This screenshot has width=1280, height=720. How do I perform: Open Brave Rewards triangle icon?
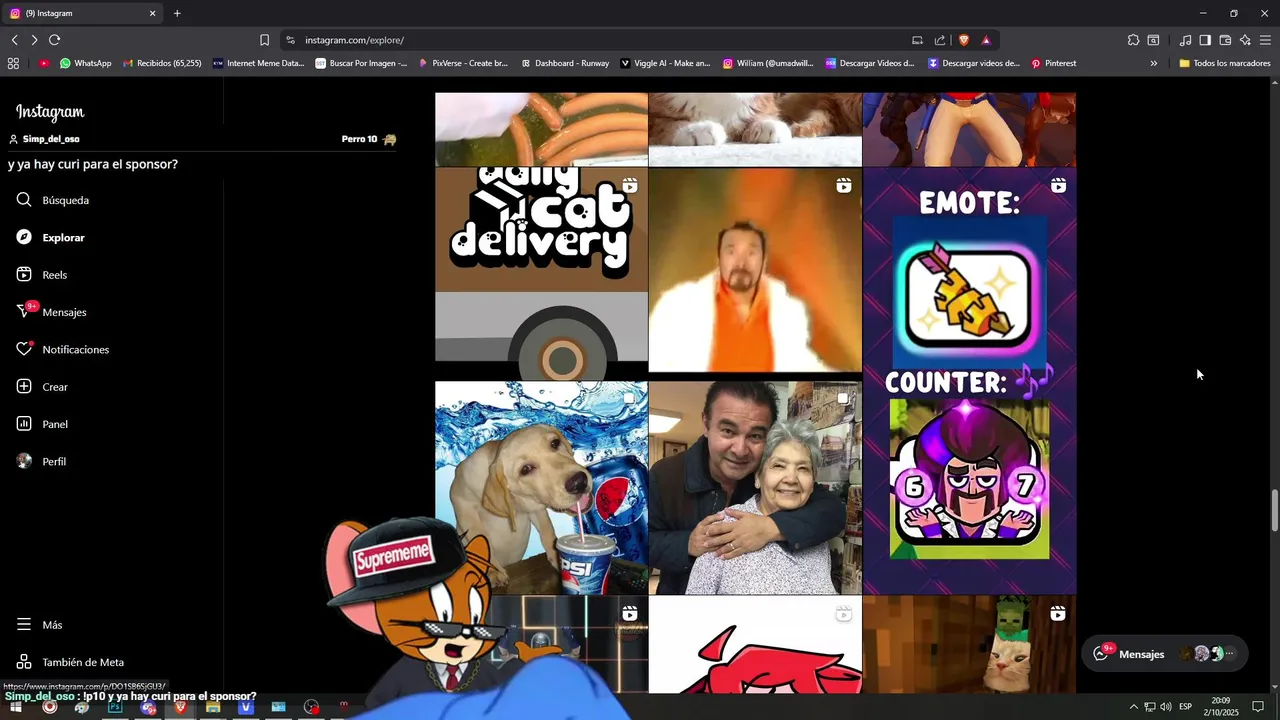click(x=986, y=40)
